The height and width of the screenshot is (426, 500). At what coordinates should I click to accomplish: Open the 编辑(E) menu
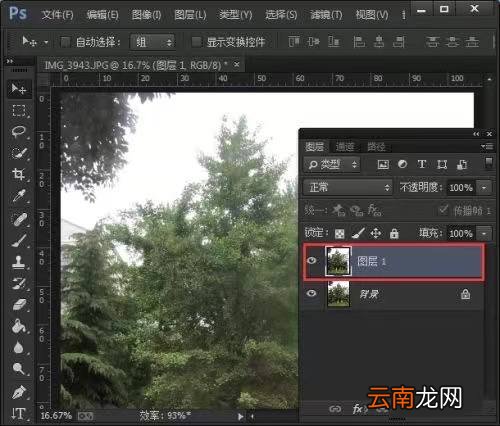pyautogui.click(x=102, y=15)
